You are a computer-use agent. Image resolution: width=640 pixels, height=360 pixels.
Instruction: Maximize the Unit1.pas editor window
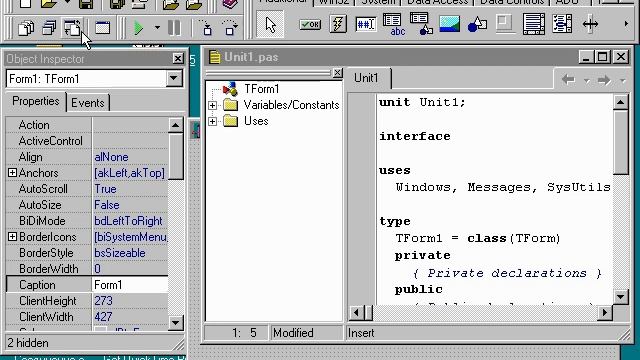(602, 57)
